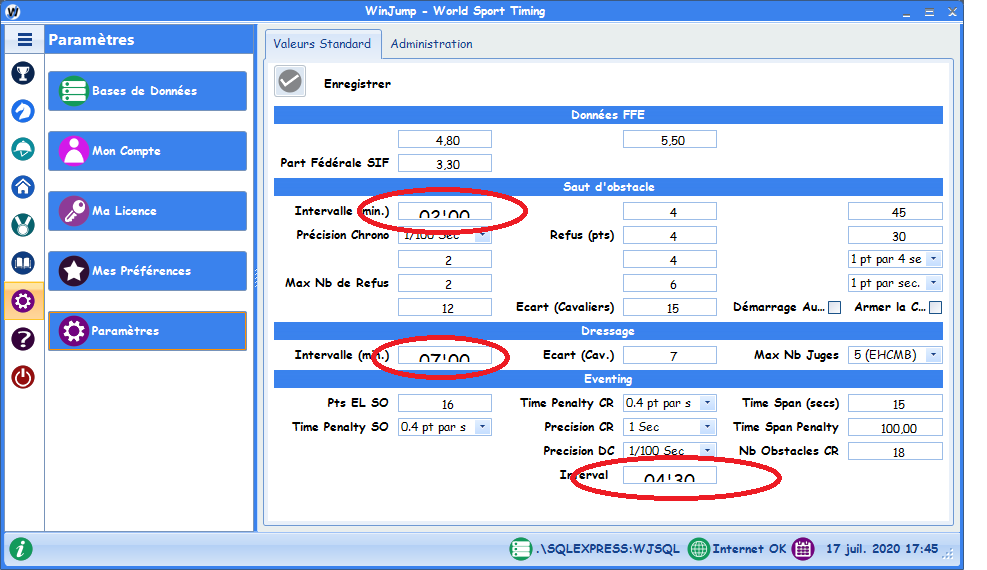Open help with the question mark icon
Viewport: 987px width, 570px height.
[x=23, y=340]
